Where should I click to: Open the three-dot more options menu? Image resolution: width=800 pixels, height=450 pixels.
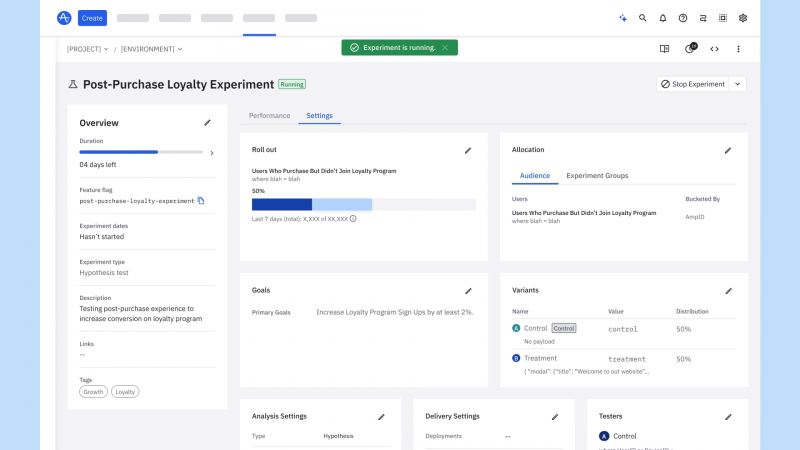click(x=738, y=49)
